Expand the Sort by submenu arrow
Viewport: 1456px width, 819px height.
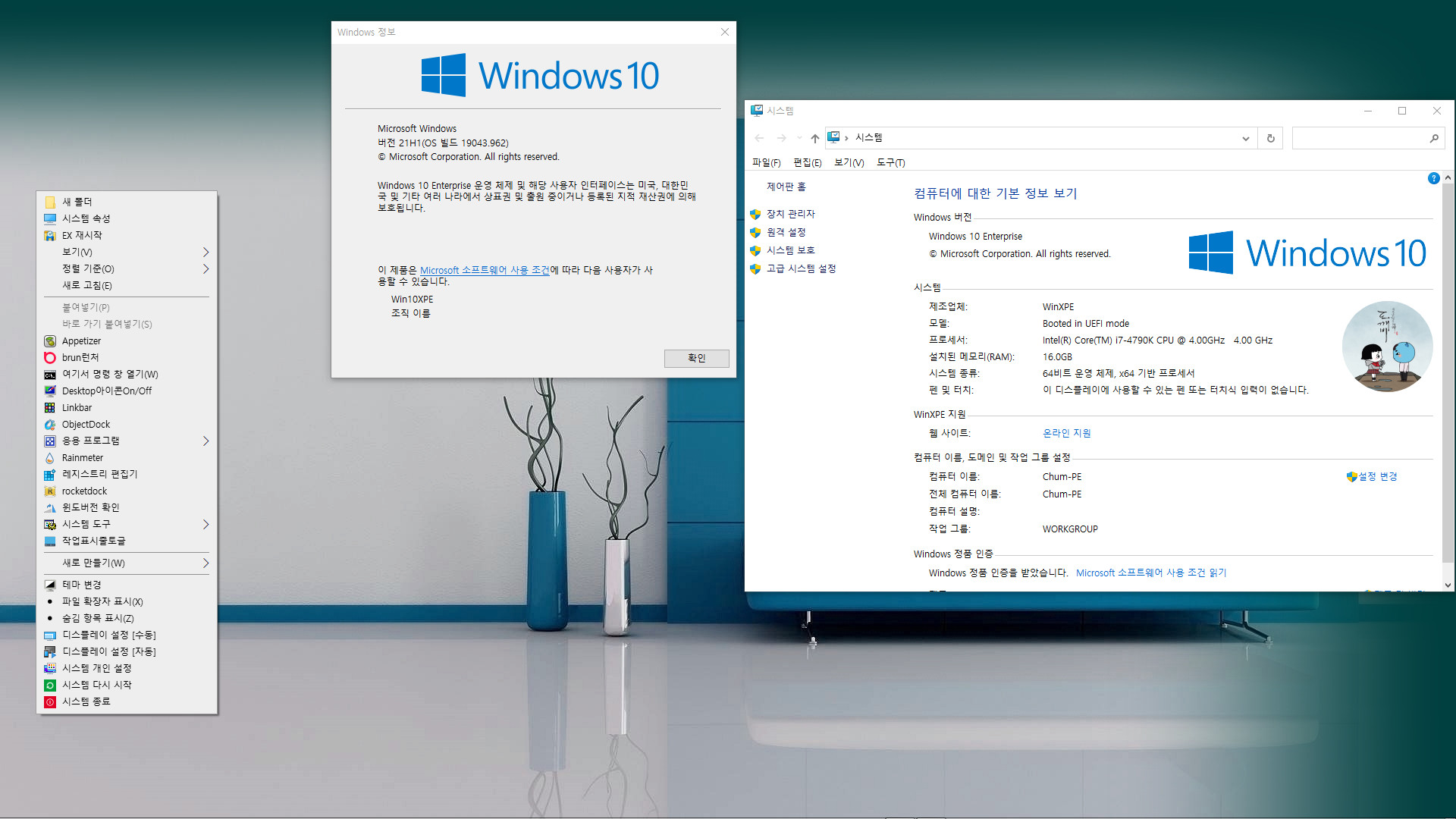(x=206, y=268)
